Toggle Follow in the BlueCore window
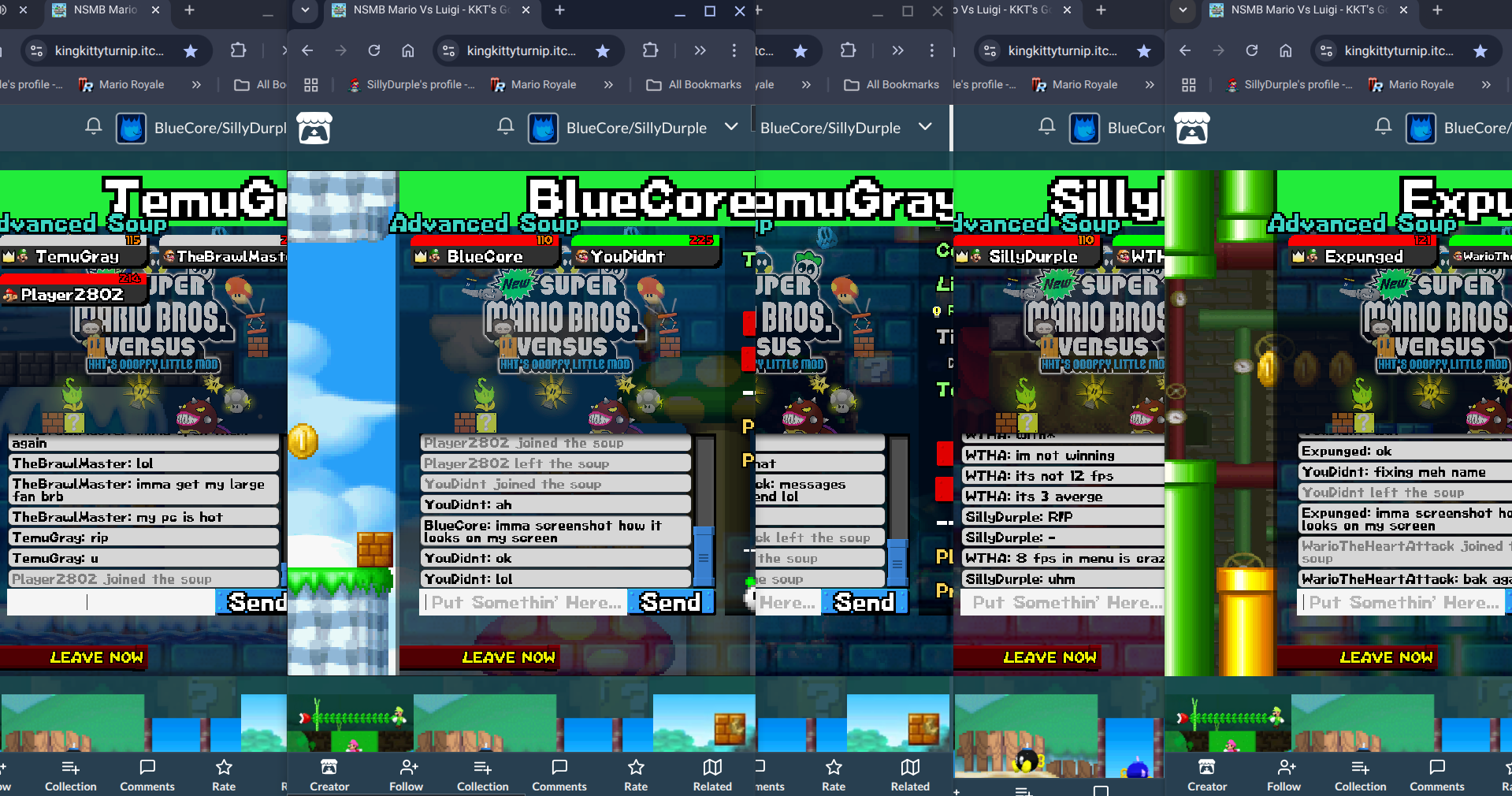Screen dimensions: 1512x796 click(406, 776)
